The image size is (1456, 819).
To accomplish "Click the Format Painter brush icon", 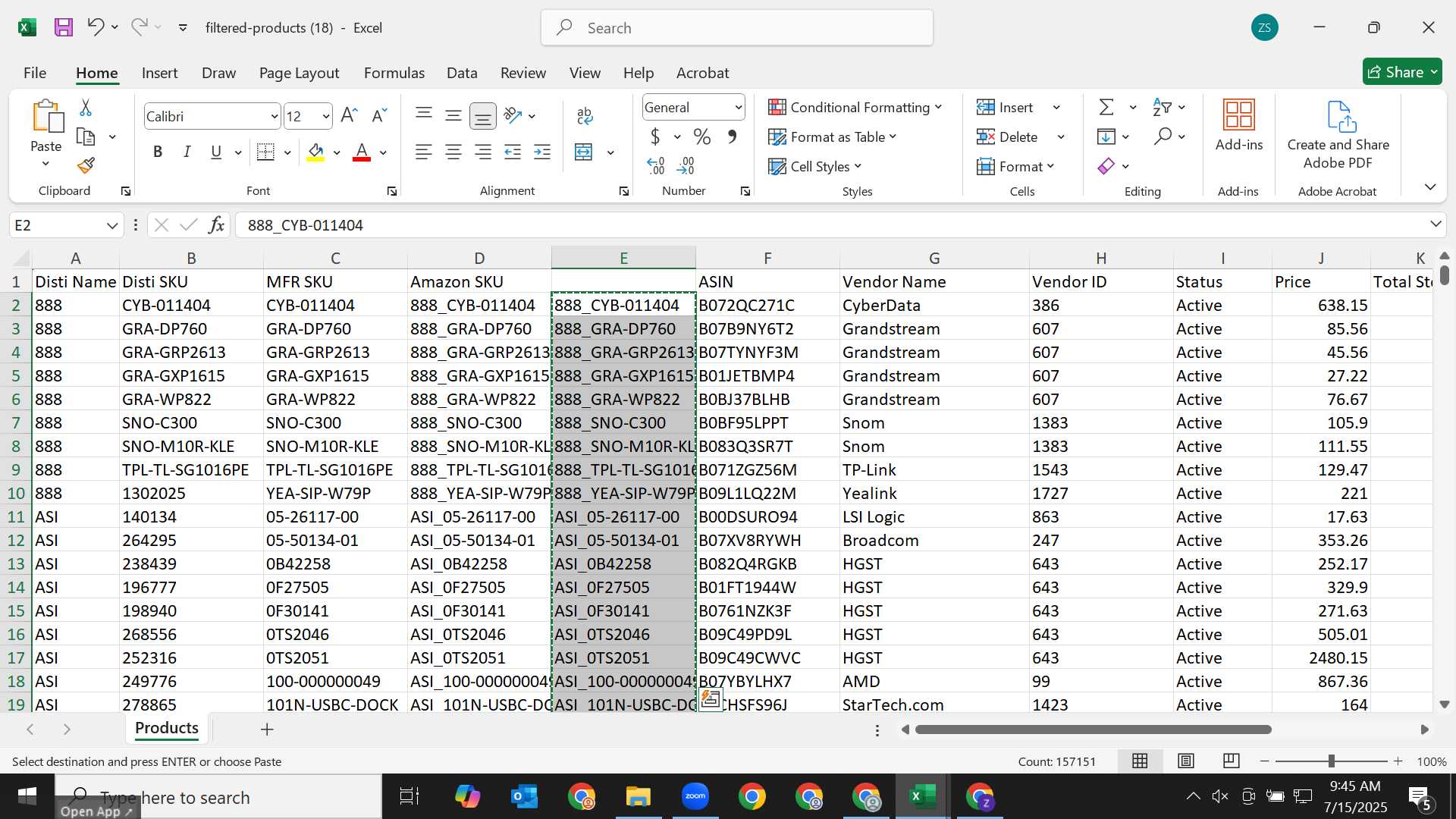I will click(86, 165).
